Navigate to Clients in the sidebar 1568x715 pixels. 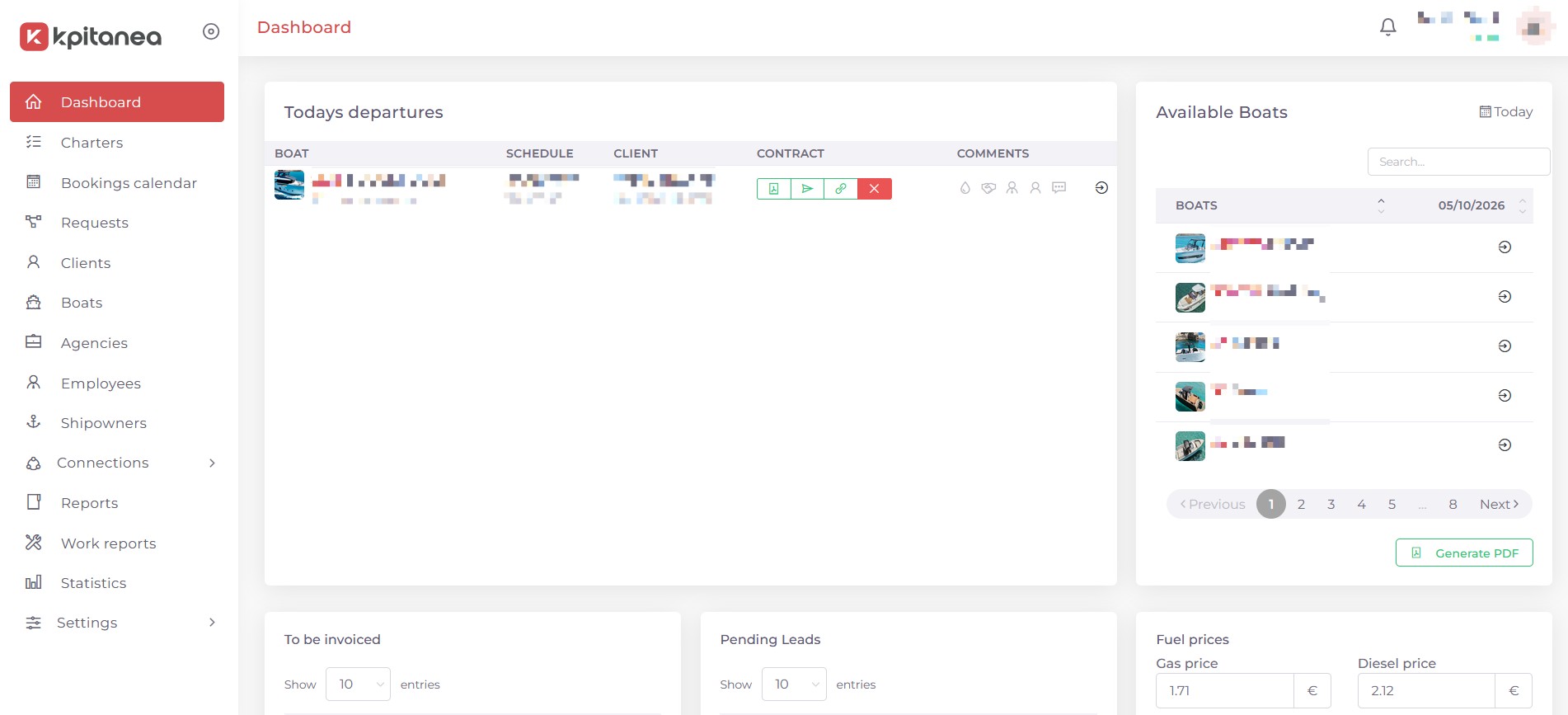(117, 263)
